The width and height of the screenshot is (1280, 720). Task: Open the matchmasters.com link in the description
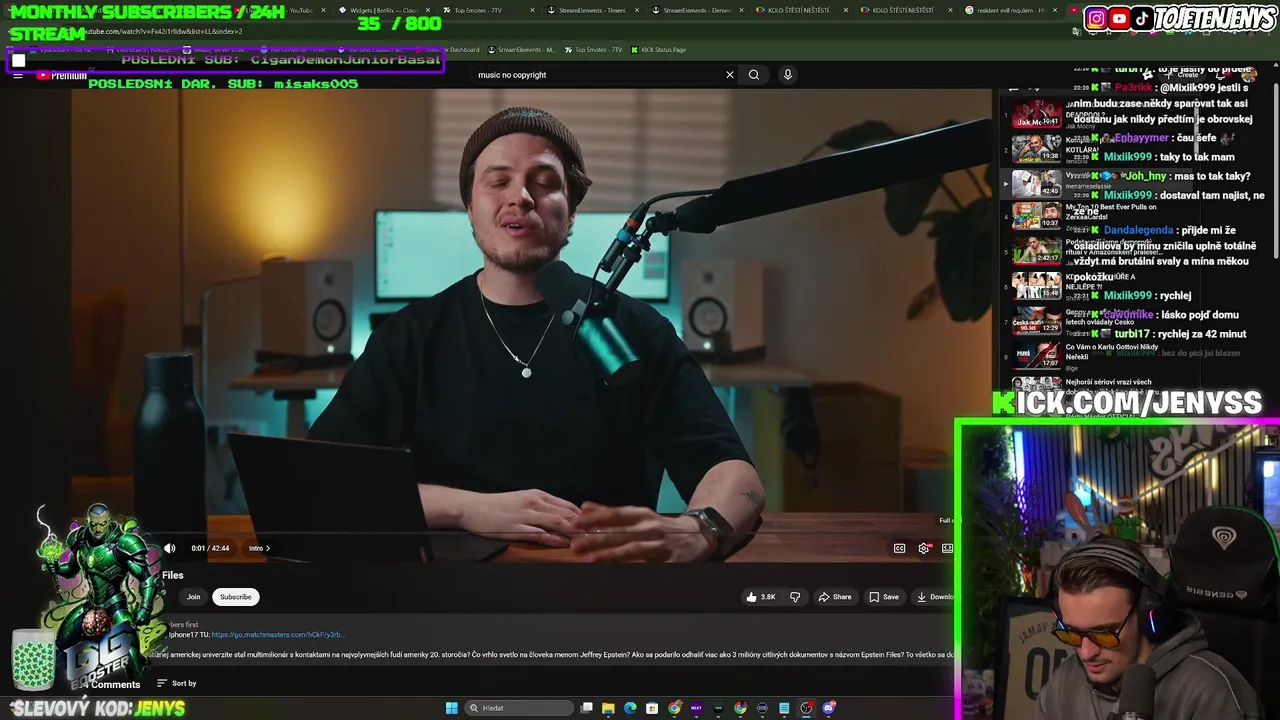(x=278, y=635)
